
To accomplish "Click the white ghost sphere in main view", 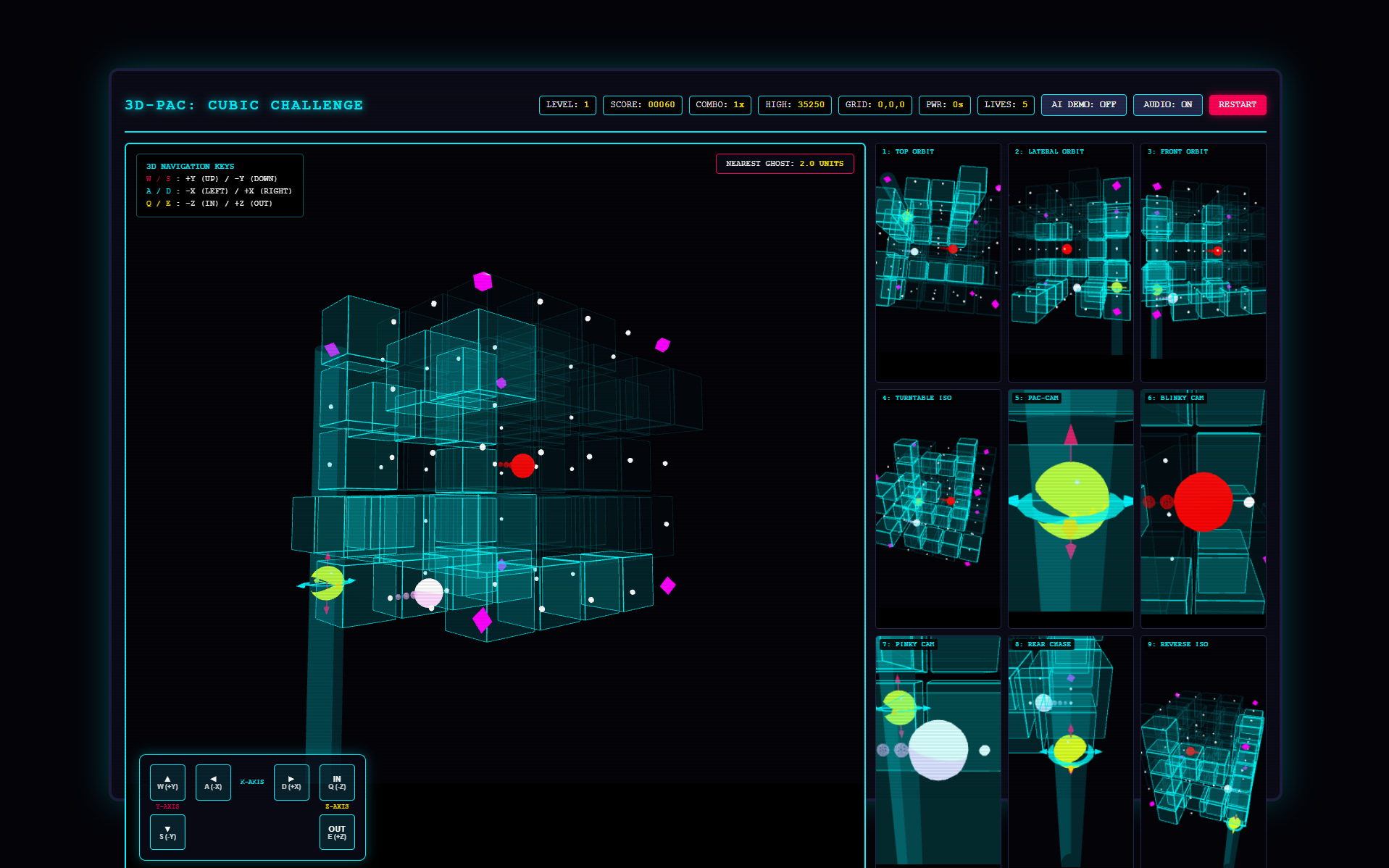I will click(x=428, y=593).
